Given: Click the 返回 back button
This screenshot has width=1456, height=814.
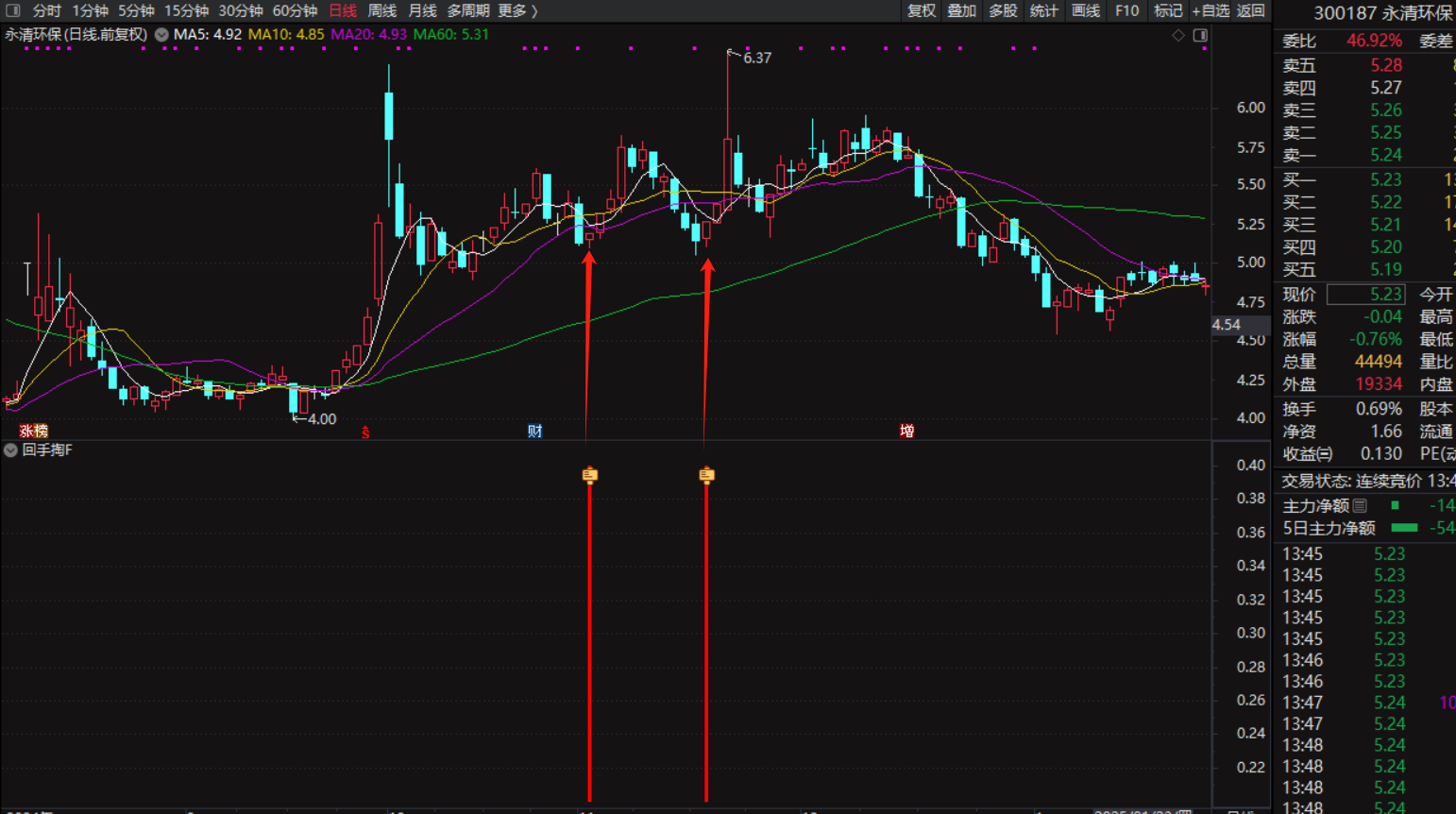Looking at the screenshot, I should click(x=1251, y=10).
